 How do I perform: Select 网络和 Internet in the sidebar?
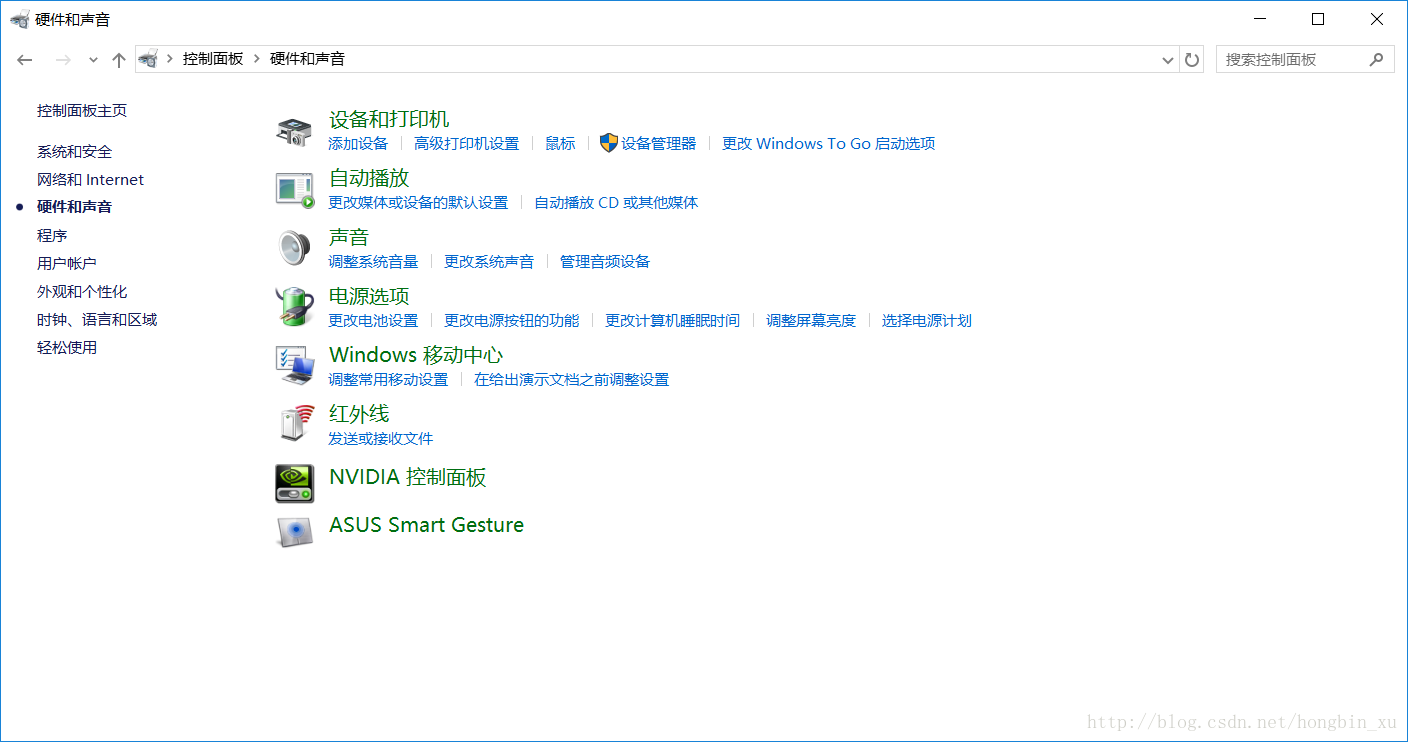(x=91, y=180)
